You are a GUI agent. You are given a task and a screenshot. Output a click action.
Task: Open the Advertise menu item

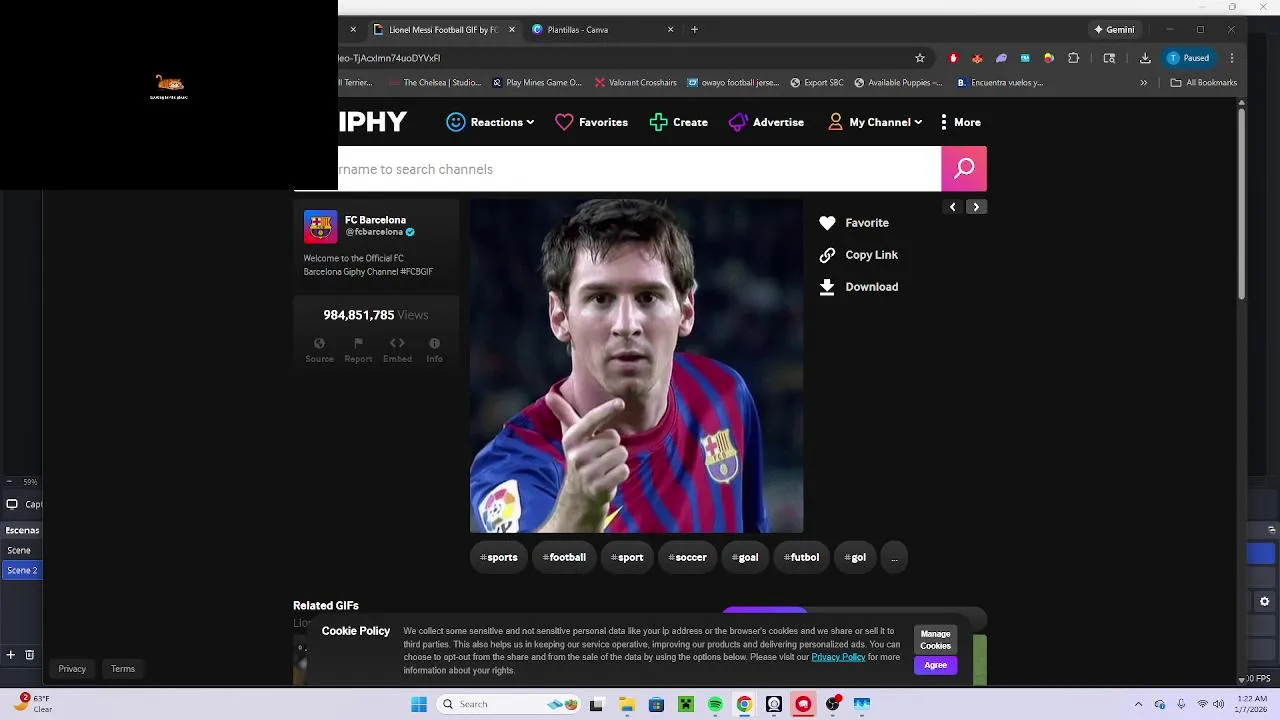[767, 122]
